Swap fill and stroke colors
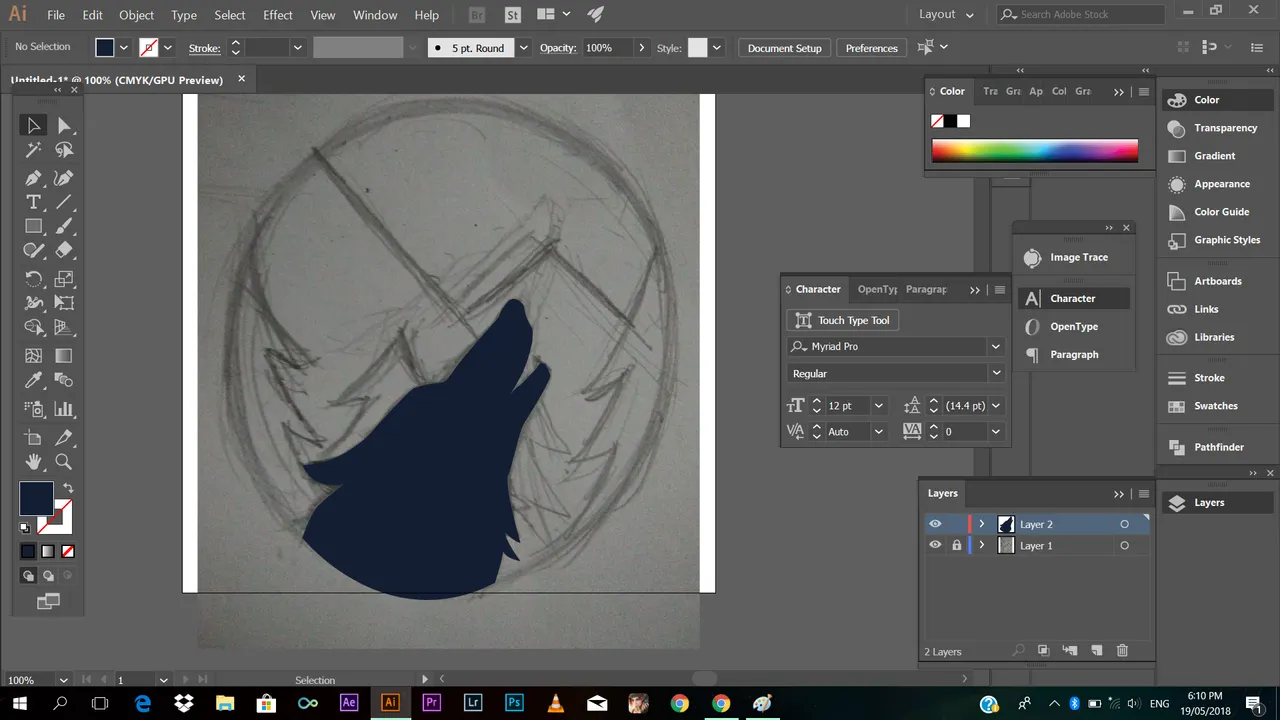This screenshot has height=720, width=1280. [x=68, y=488]
